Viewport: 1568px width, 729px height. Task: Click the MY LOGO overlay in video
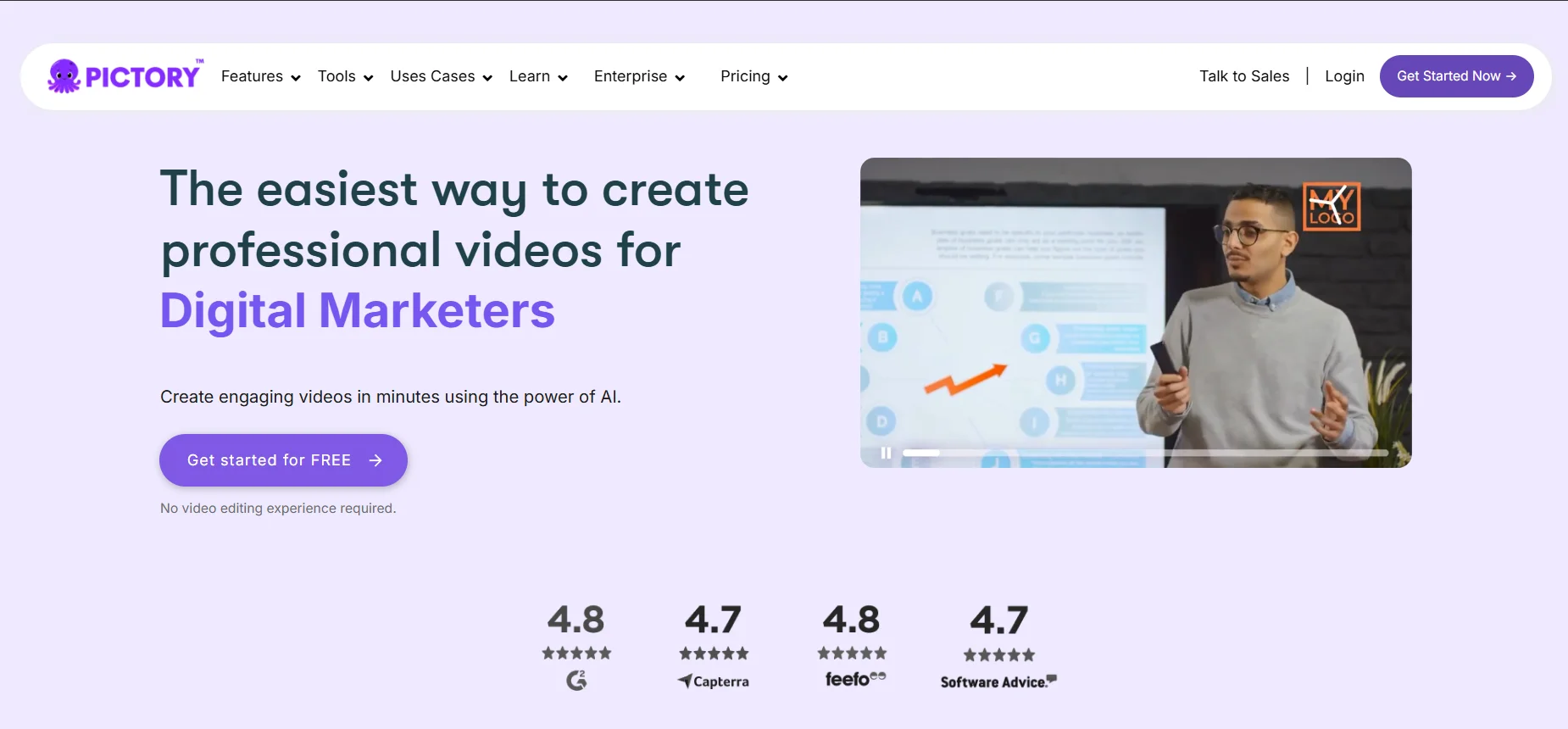[x=1332, y=207]
